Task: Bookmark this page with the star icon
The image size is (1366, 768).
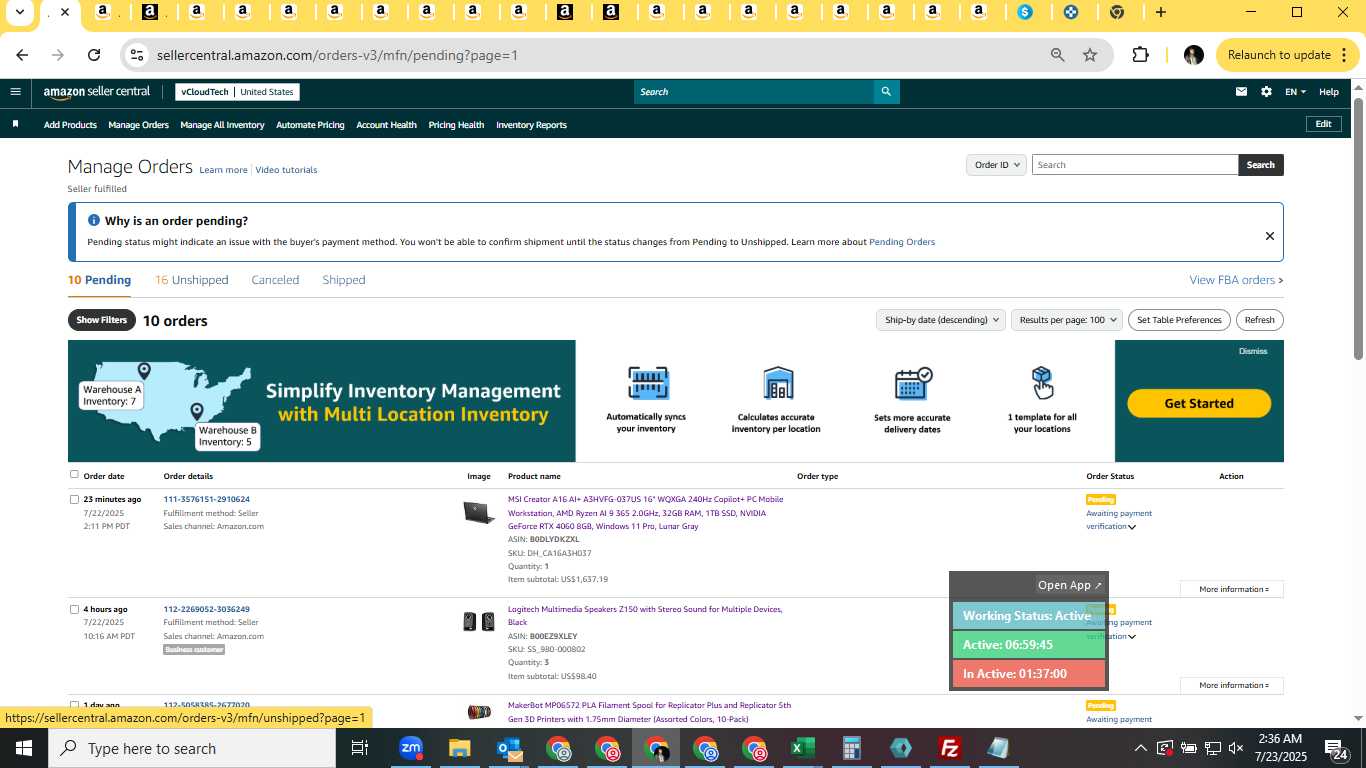Action: point(1090,55)
